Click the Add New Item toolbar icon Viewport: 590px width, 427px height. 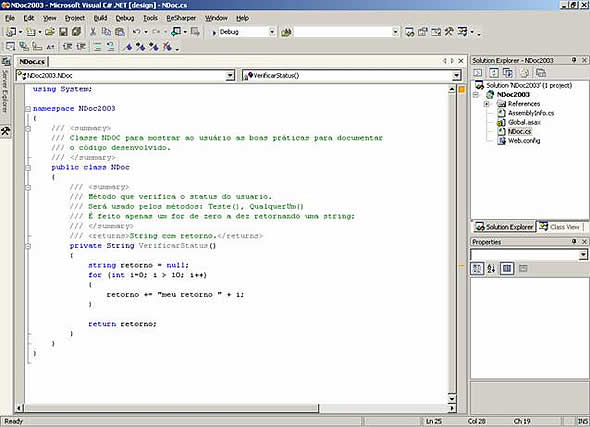(30, 32)
